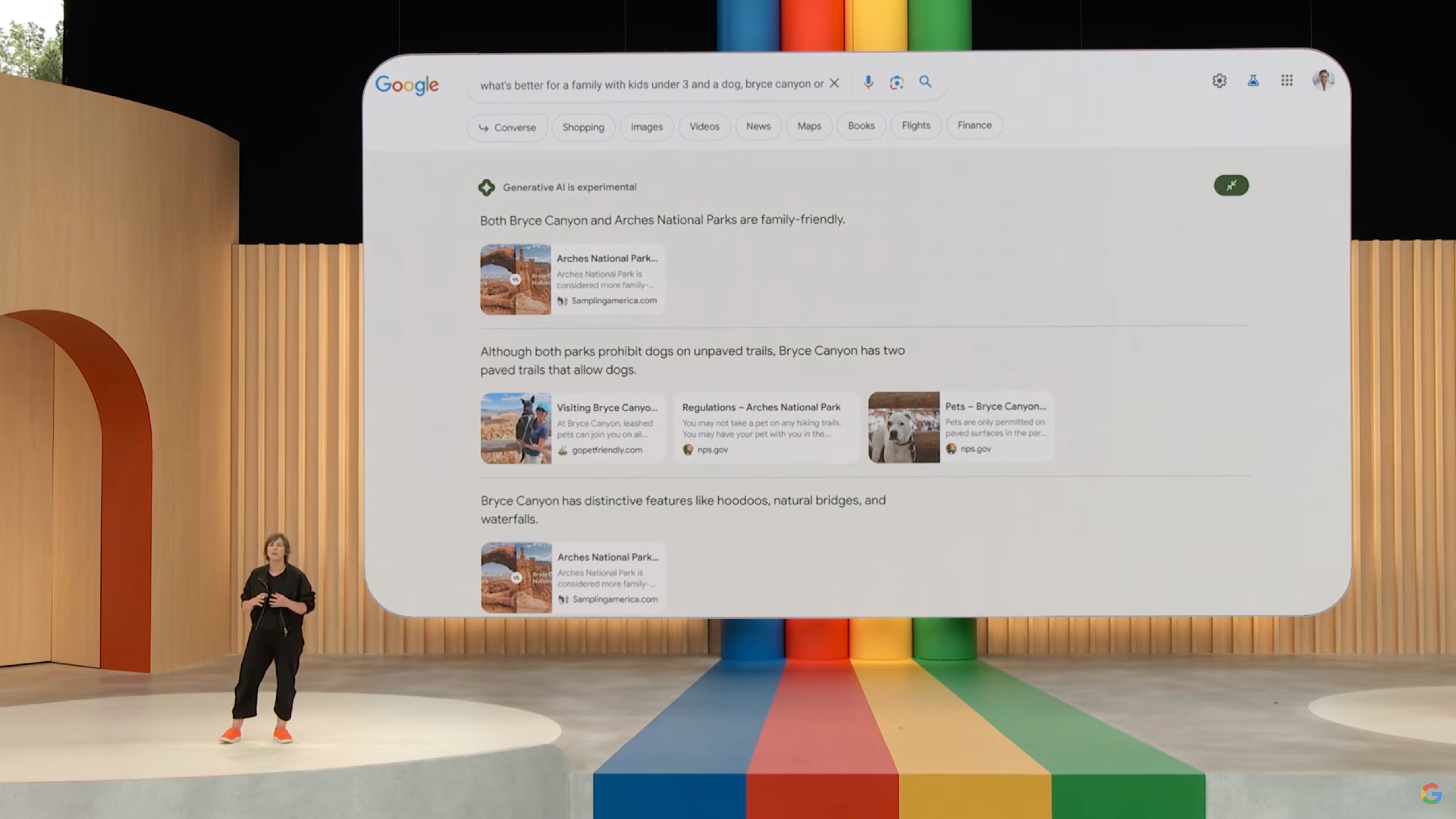Click the gopetfriendly.com favicon
Image resolution: width=1456 pixels, height=819 pixels.
click(x=562, y=450)
